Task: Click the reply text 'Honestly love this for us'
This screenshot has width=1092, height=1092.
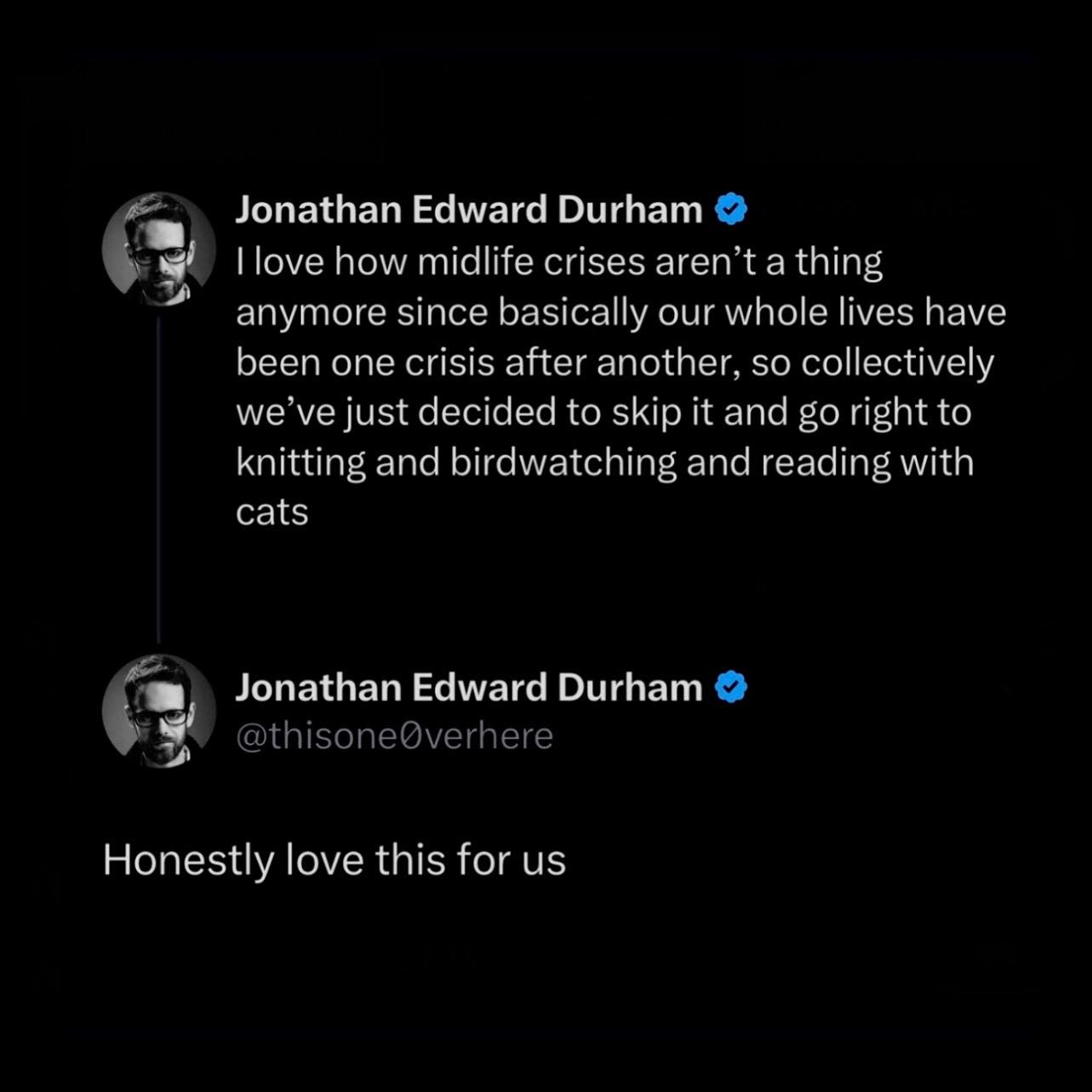Action: coord(334,860)
